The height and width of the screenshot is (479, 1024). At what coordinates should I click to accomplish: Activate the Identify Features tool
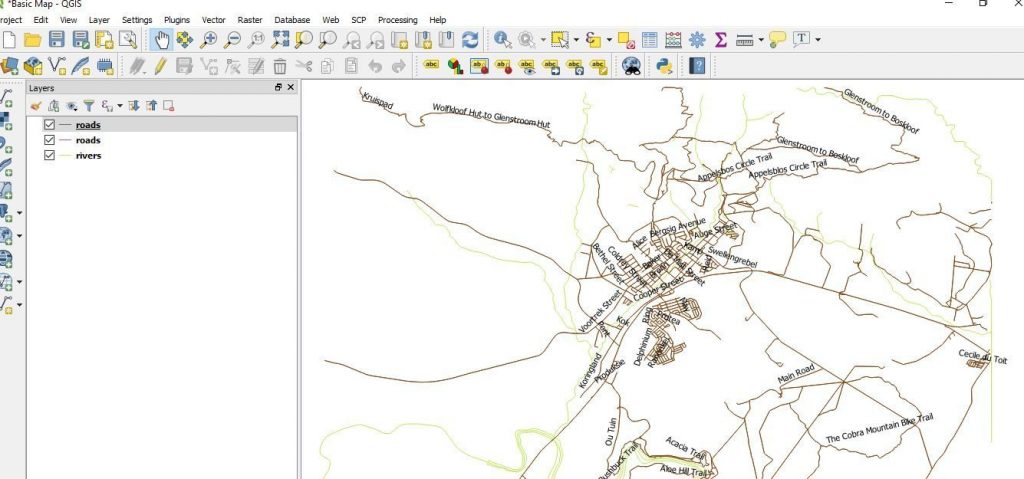[502, 40]
